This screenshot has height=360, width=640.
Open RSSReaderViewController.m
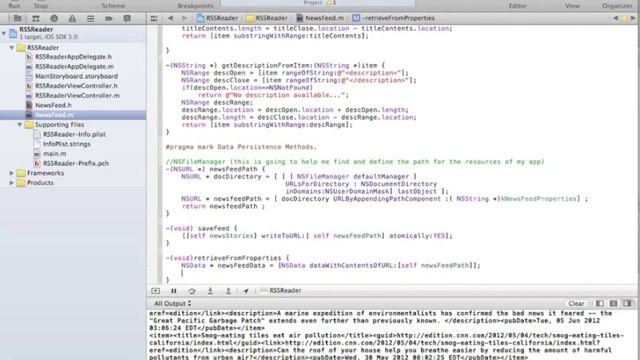point(77,96)
